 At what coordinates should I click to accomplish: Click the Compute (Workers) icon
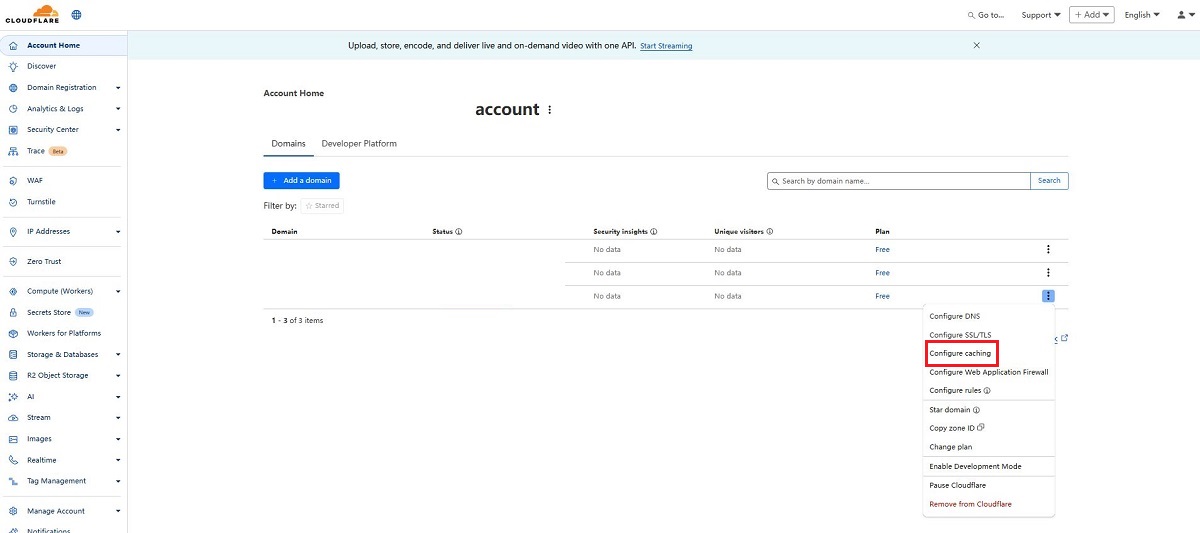click(13, 291)
